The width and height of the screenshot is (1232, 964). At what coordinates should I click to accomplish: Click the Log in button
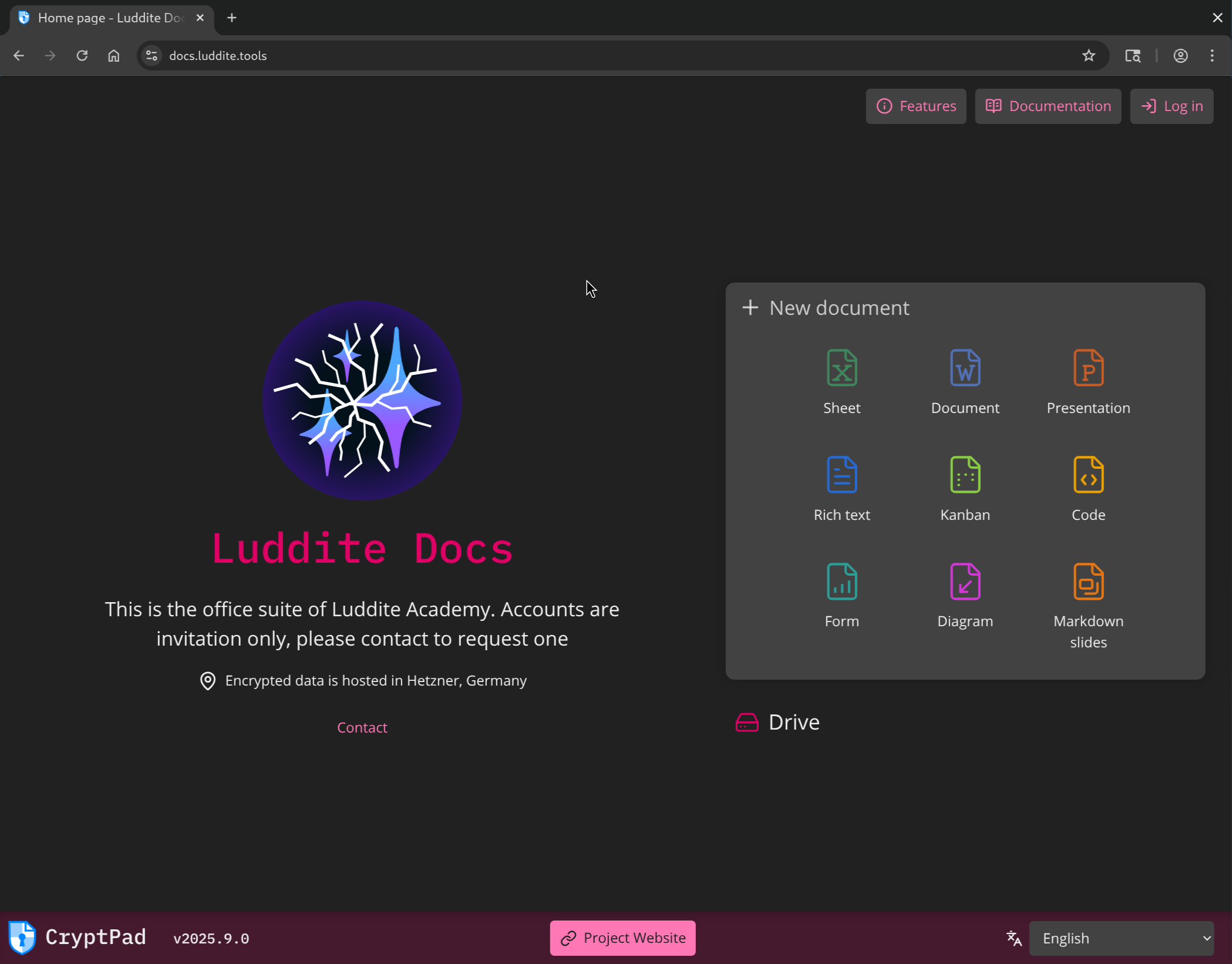pyautogui.click(x=1172, y=106)
